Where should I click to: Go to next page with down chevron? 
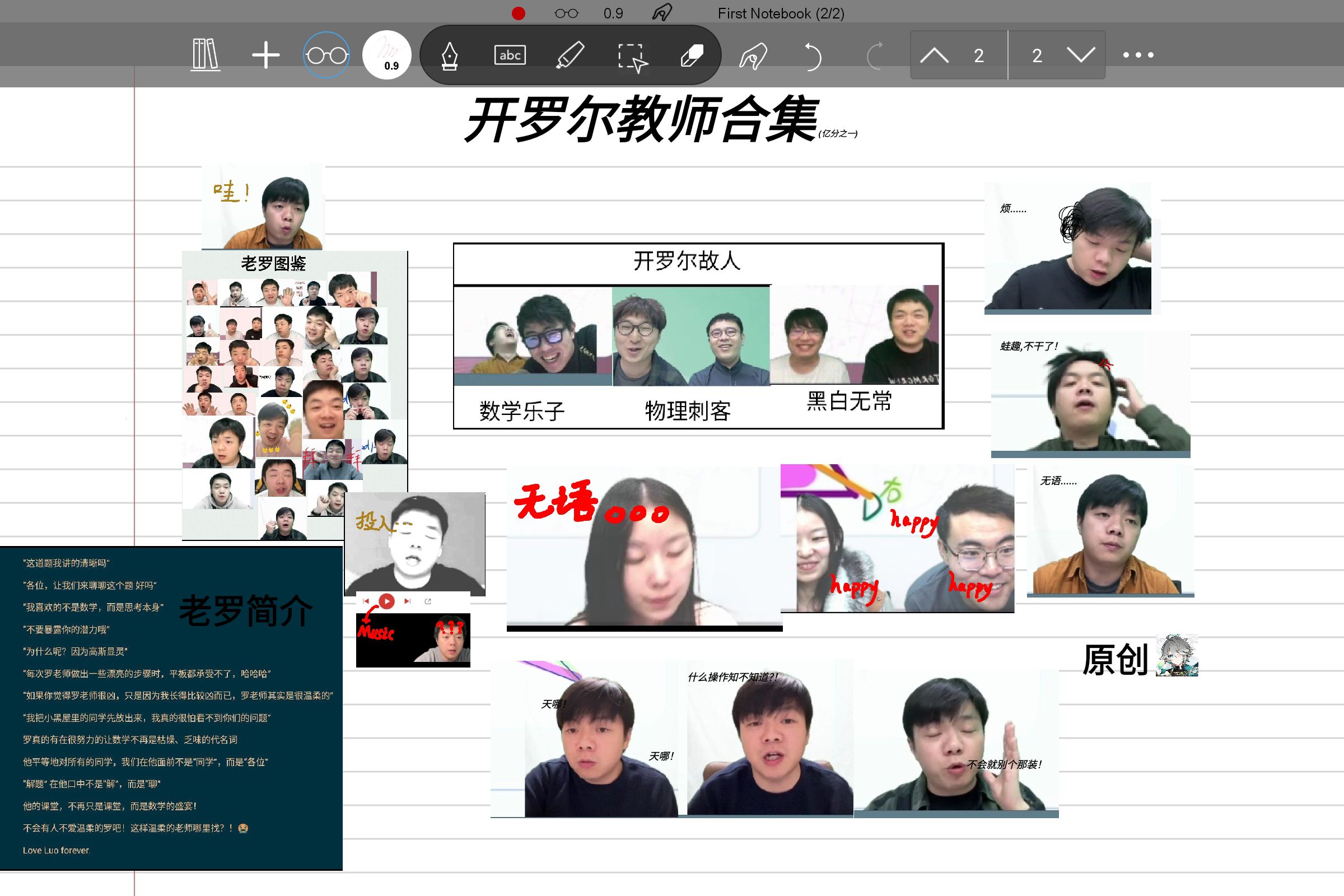(1081, 55)
